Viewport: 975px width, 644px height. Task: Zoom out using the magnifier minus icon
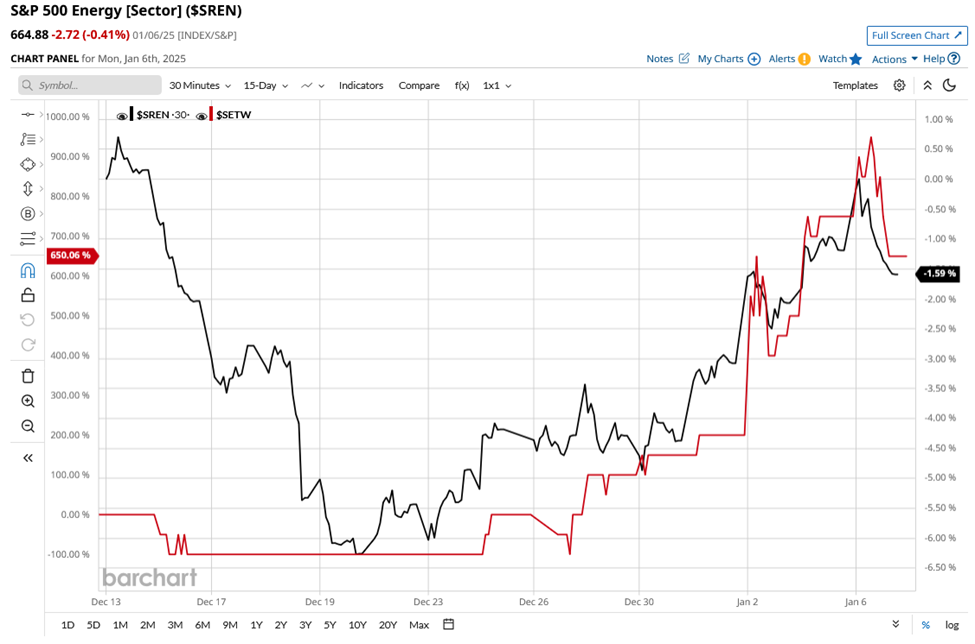click(28, 426)
